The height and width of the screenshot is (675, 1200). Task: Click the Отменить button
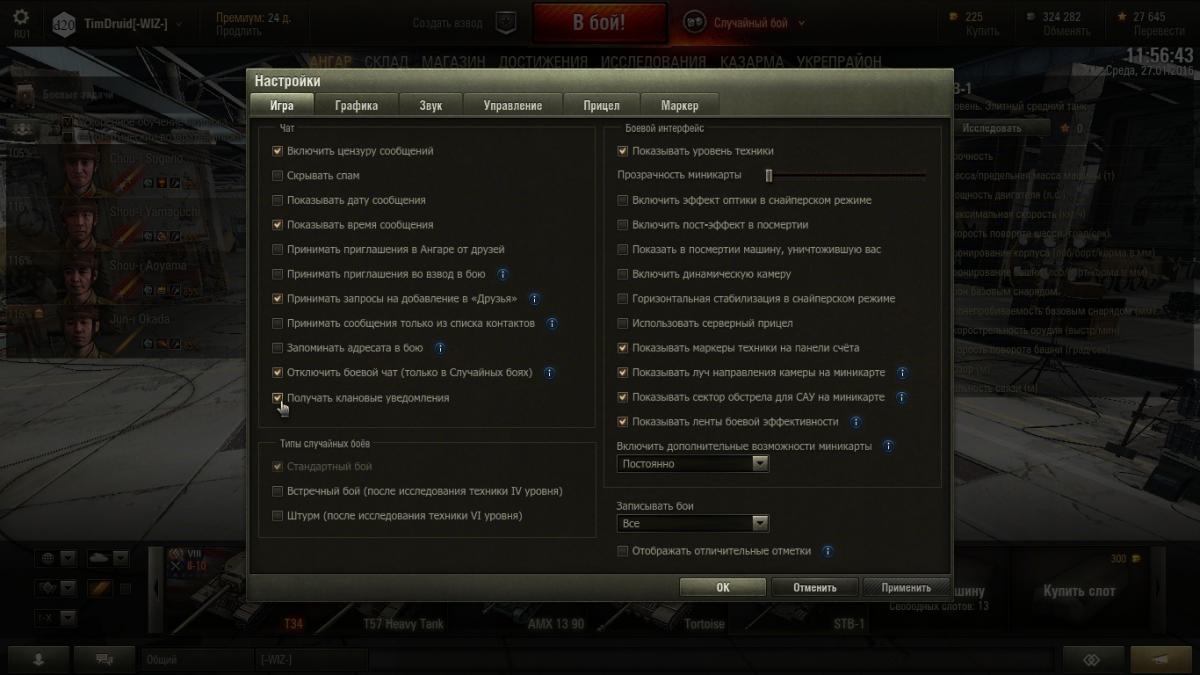pos(814,587)
